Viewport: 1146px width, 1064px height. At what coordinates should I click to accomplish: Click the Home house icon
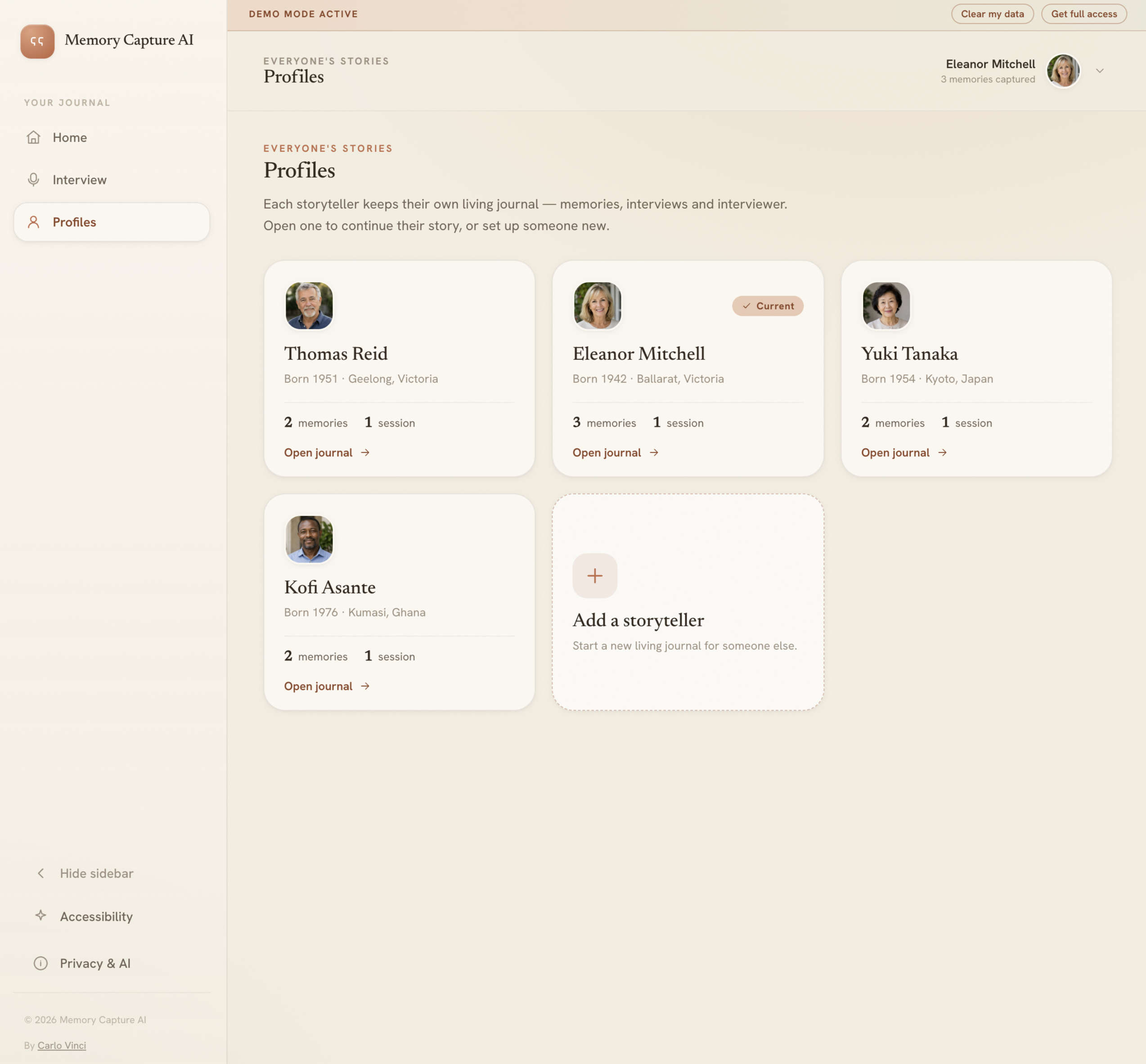coord(33,137)
